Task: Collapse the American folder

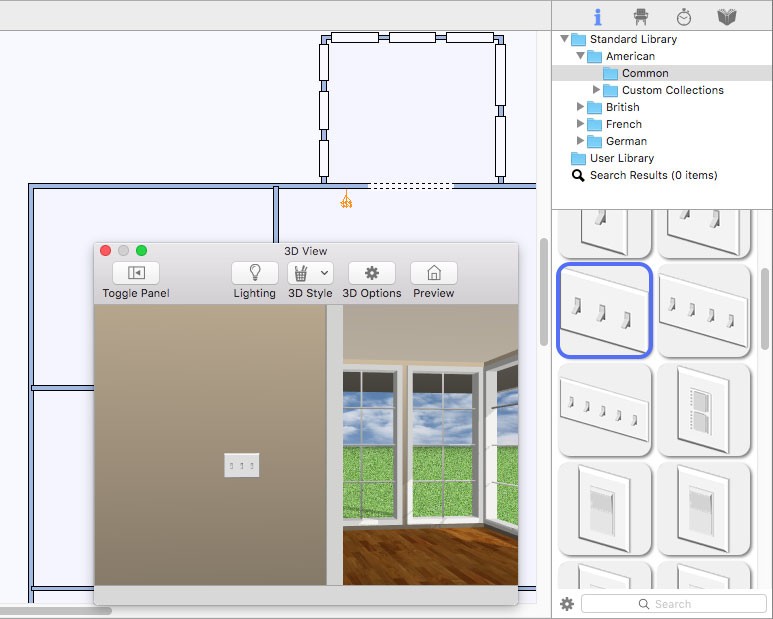Action: (x=580, y=56)
